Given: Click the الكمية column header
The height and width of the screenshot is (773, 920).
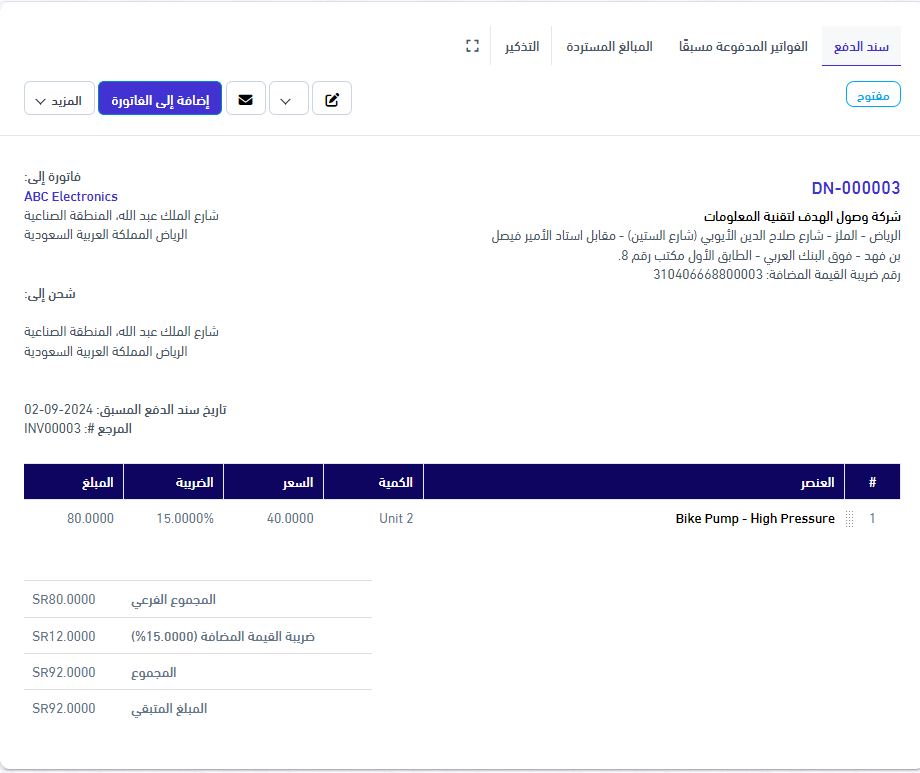Looking at the screenshot, I should coord(396,482).
